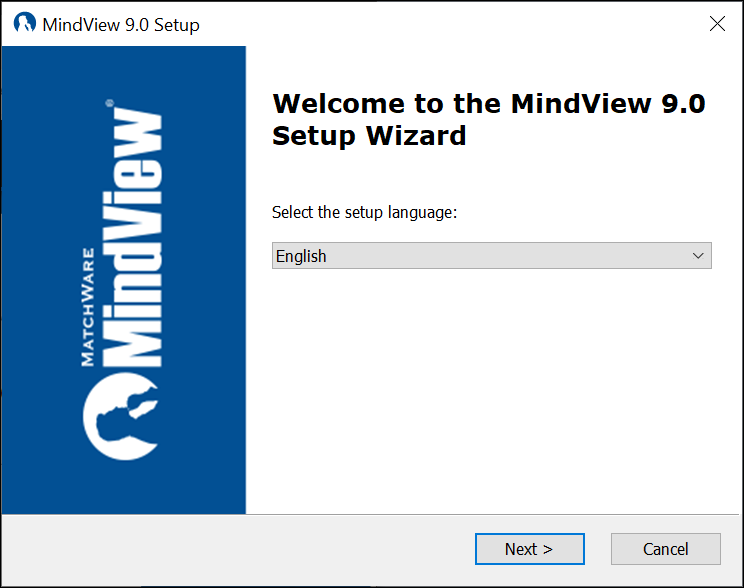Click the 'Setup Wizard' heading line
Image resolution: width=744 pixels, height=588 pixels.
[369, 135]
